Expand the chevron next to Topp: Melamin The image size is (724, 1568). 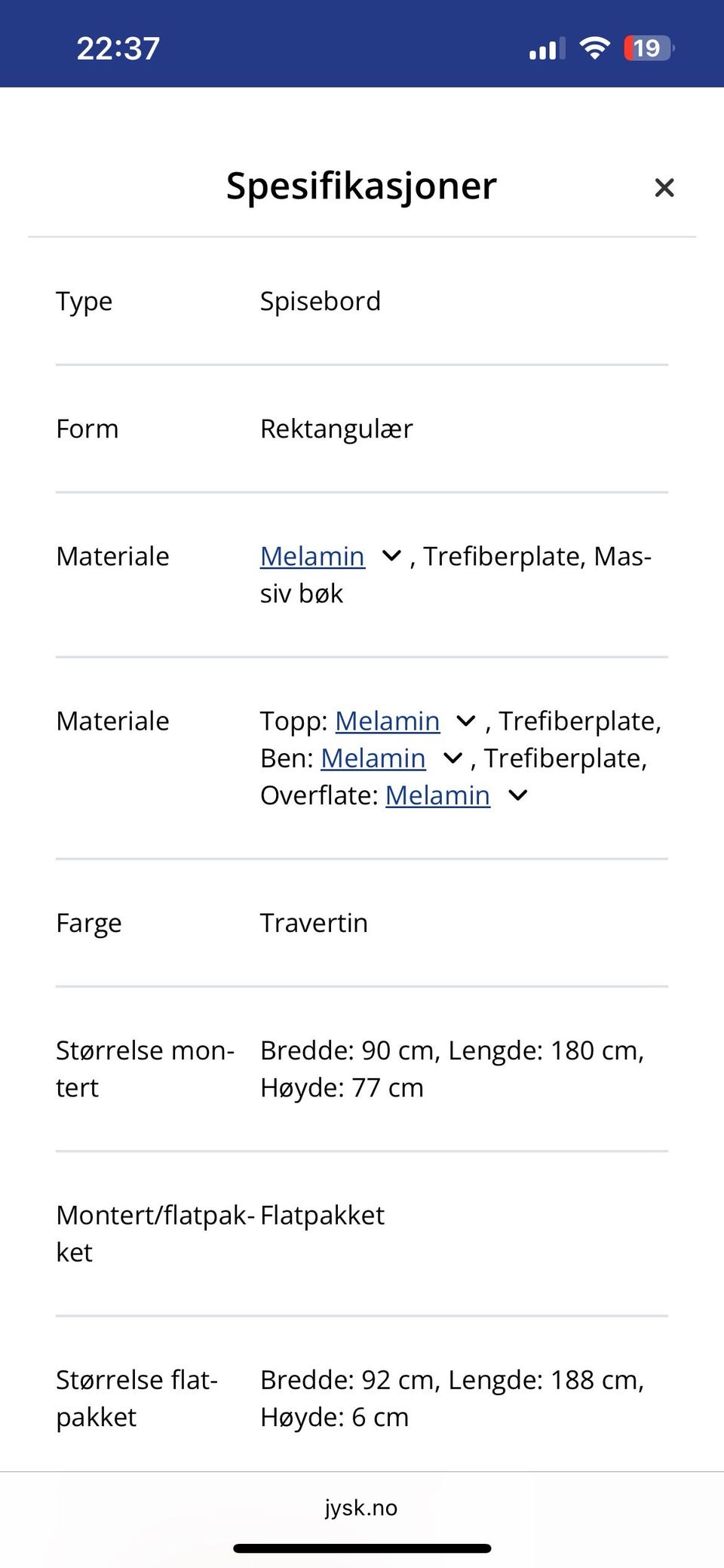click(466, 721)
